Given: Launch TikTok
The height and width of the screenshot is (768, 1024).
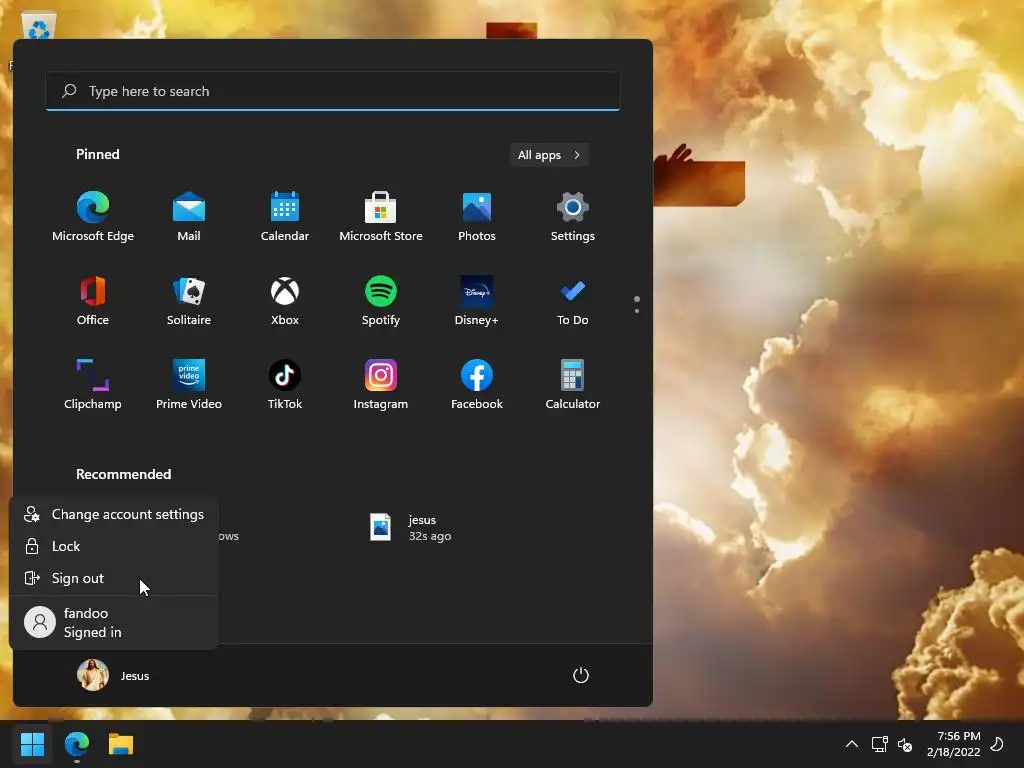Looking at the screenshot, I should [x=285, y=385].
